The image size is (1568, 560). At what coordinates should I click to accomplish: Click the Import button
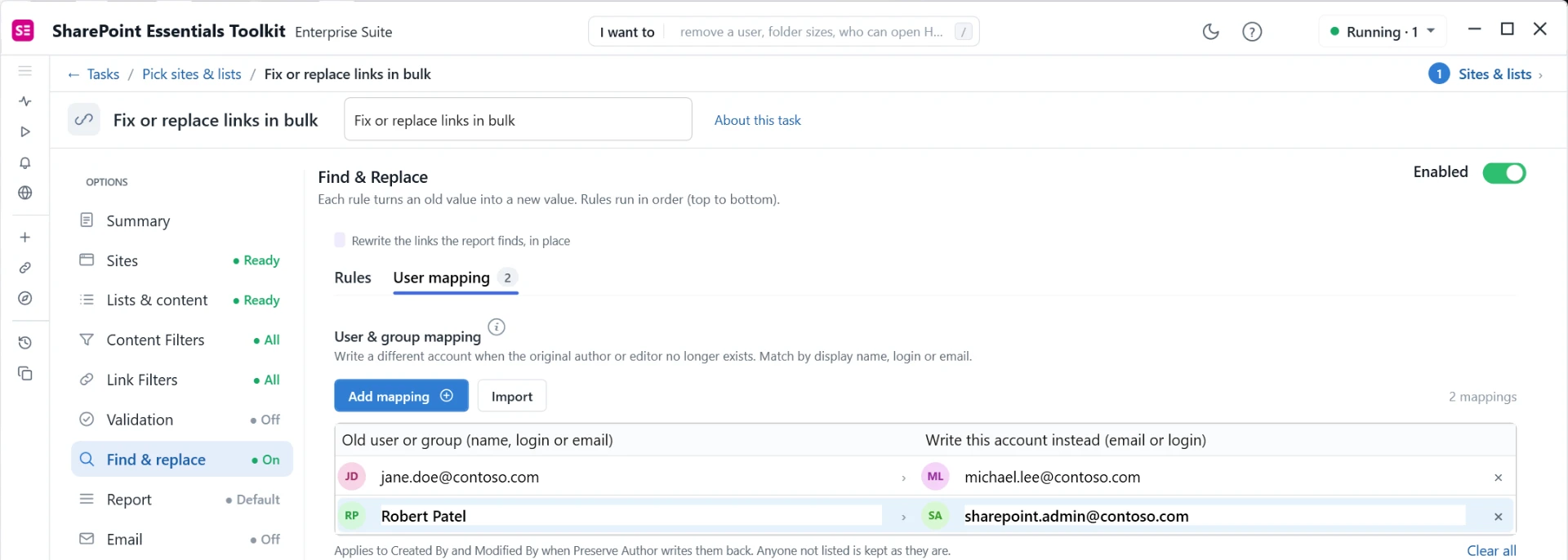512,396
